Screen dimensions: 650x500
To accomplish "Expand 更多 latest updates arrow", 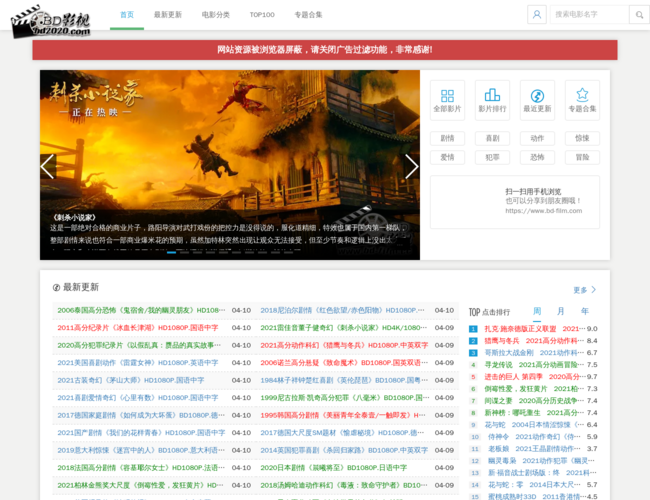I will coord(585,290).
